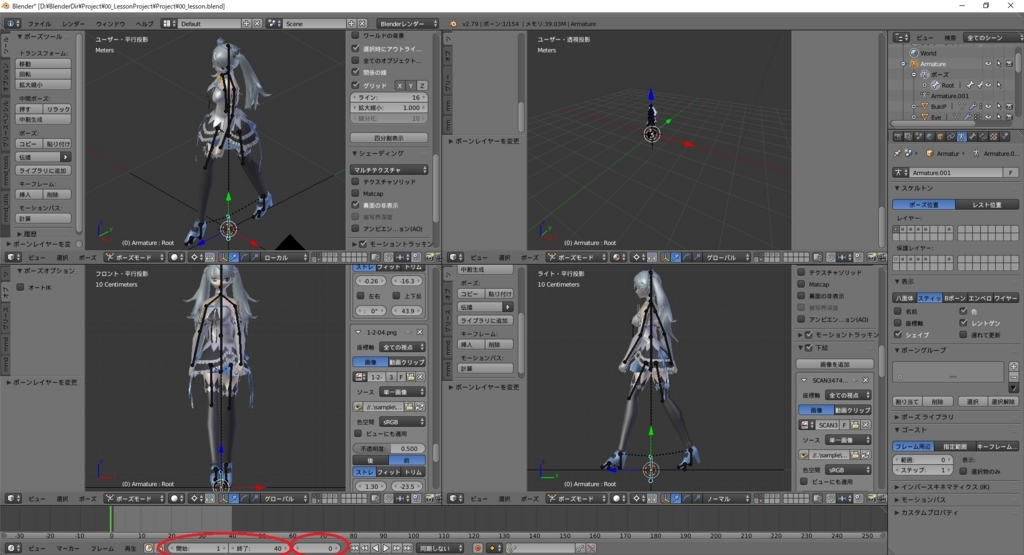
Task: Click the record auto-keyframe button in timeline
Action: [x=476, y=548]
